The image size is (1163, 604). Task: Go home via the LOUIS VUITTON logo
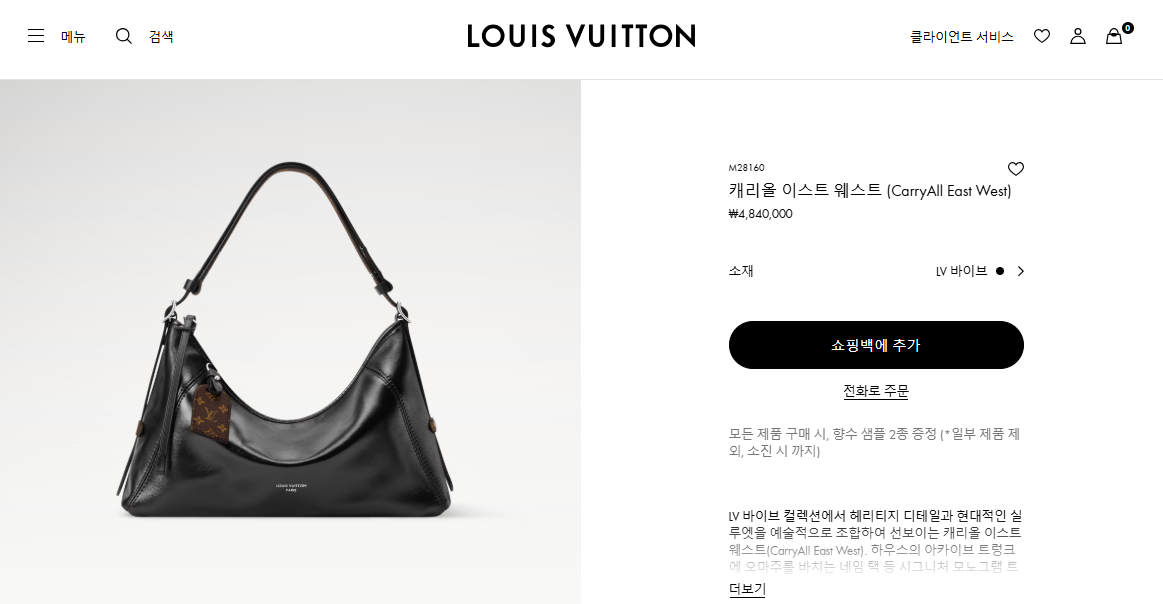[582, 36]
